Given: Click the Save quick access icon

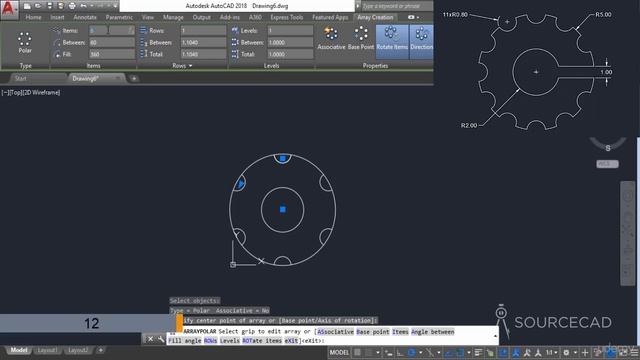Looking at the screenshot, I should pos(49,6).
